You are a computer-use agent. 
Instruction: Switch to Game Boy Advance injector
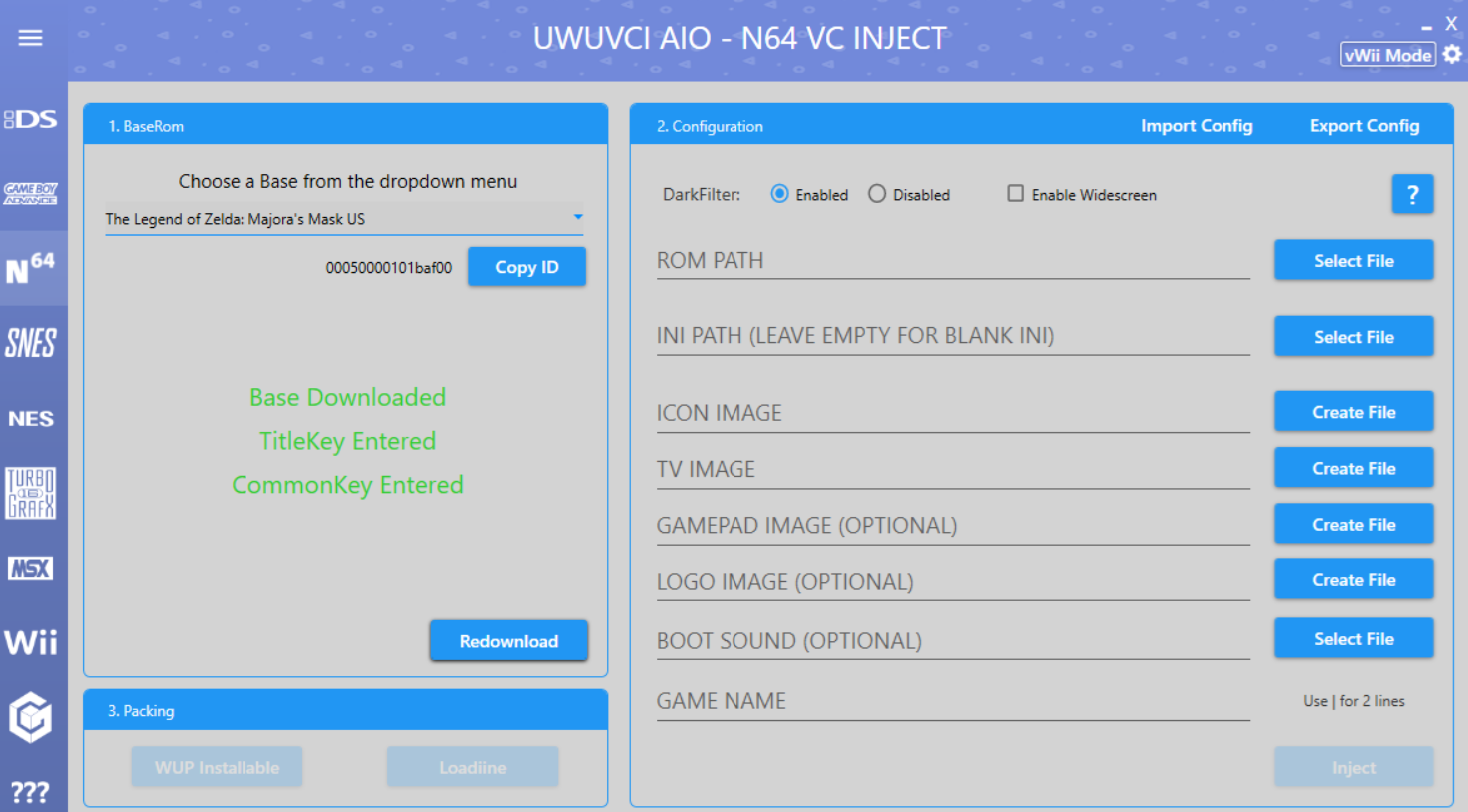click(x=31, y=193)
